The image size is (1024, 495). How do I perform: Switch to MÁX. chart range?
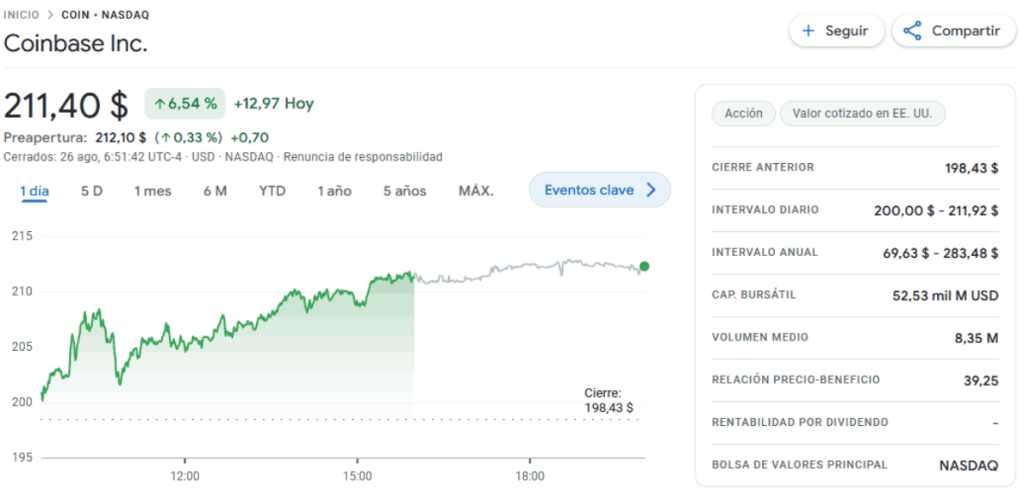(x=476, y=191)
